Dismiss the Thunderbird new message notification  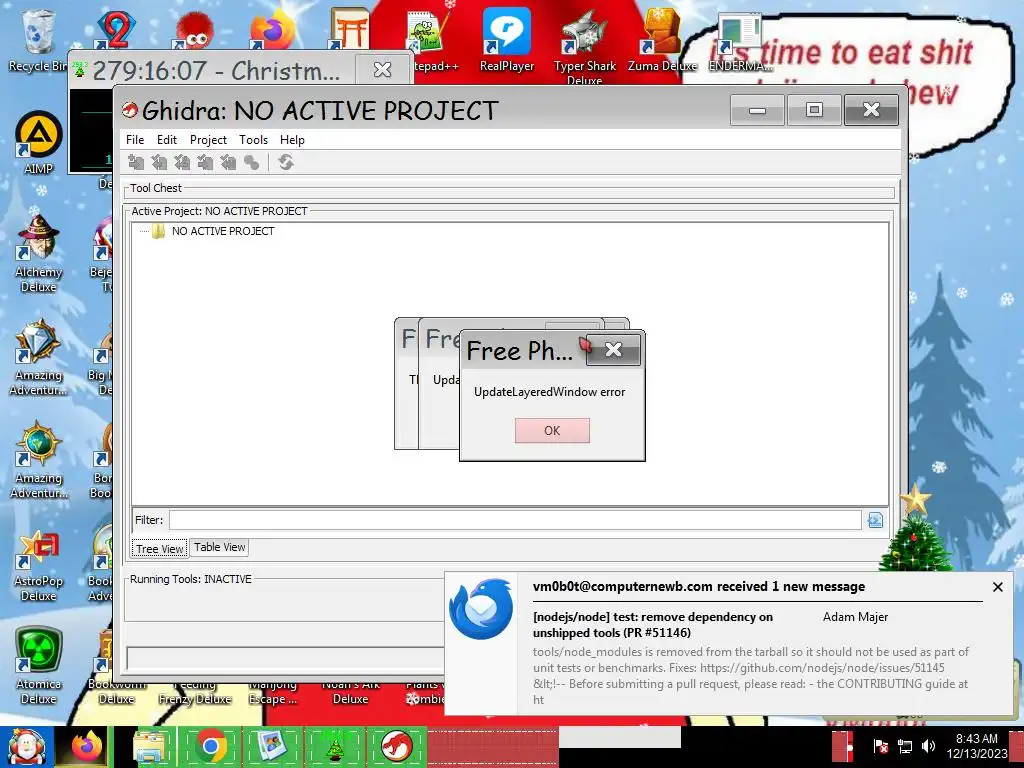click(997, 587)
